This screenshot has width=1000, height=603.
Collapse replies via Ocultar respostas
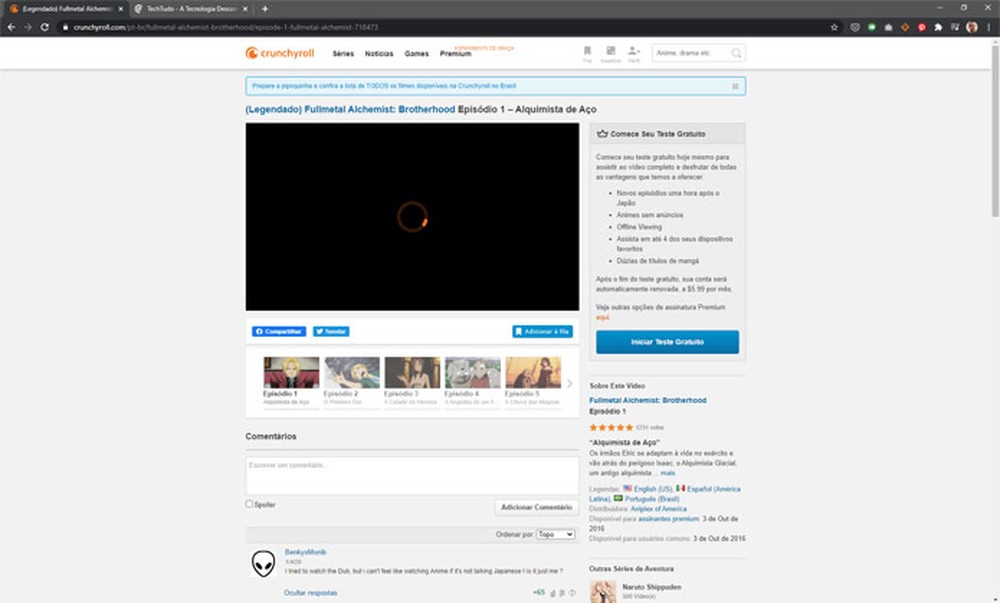click(x=311, y=592)
